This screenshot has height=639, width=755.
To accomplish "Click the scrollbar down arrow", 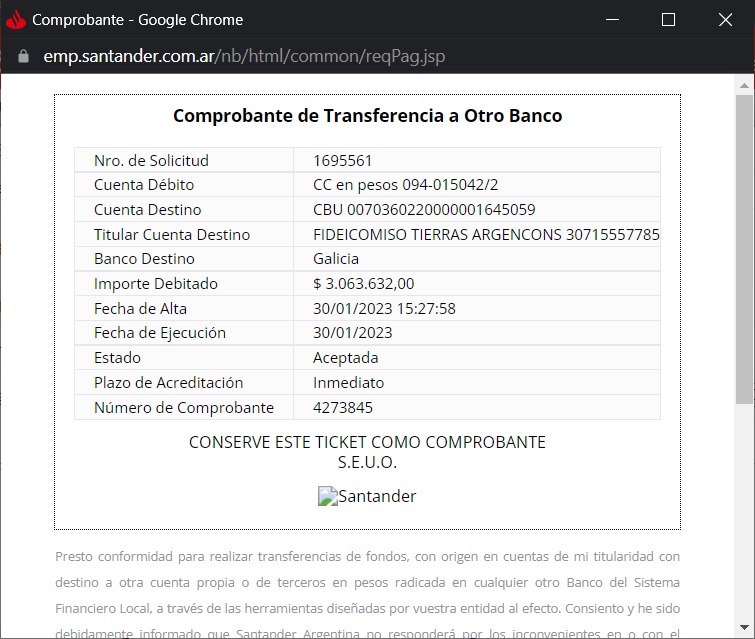I will [744, 627].
